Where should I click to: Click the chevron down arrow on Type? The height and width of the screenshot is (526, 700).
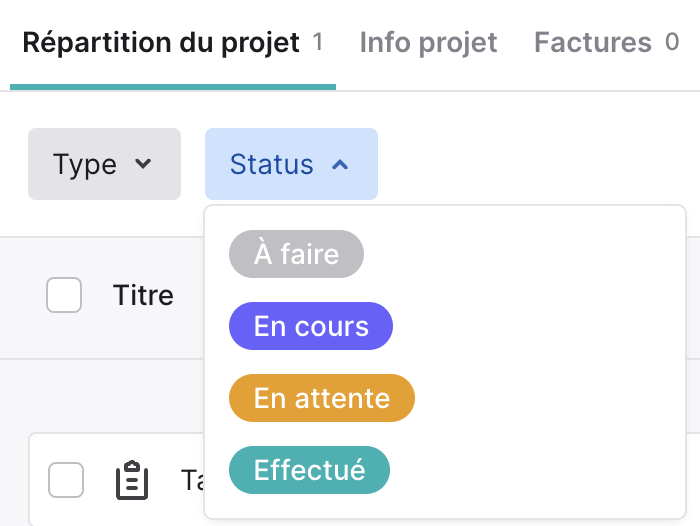[143, 164]
